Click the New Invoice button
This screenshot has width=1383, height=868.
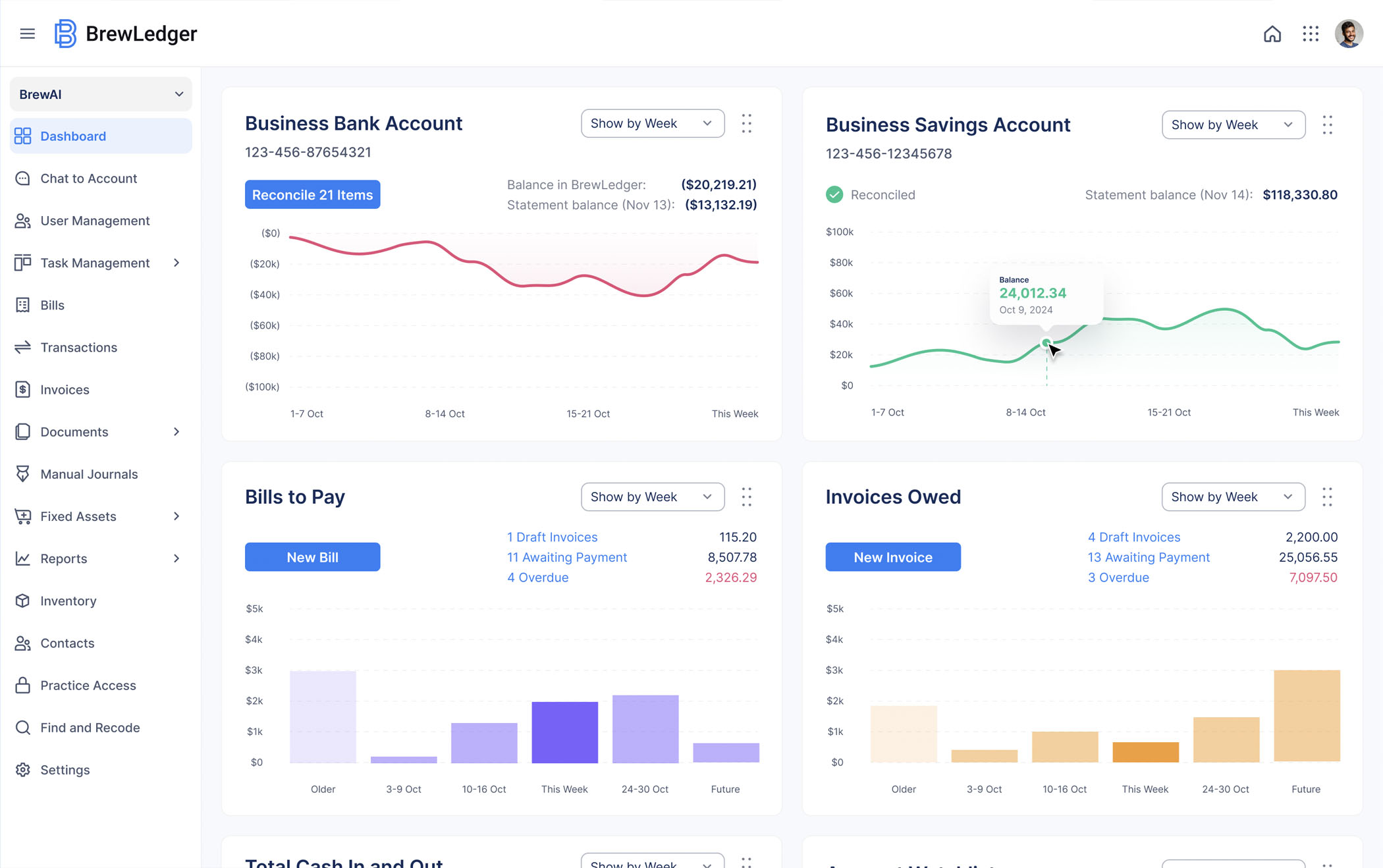pos(892,557)
